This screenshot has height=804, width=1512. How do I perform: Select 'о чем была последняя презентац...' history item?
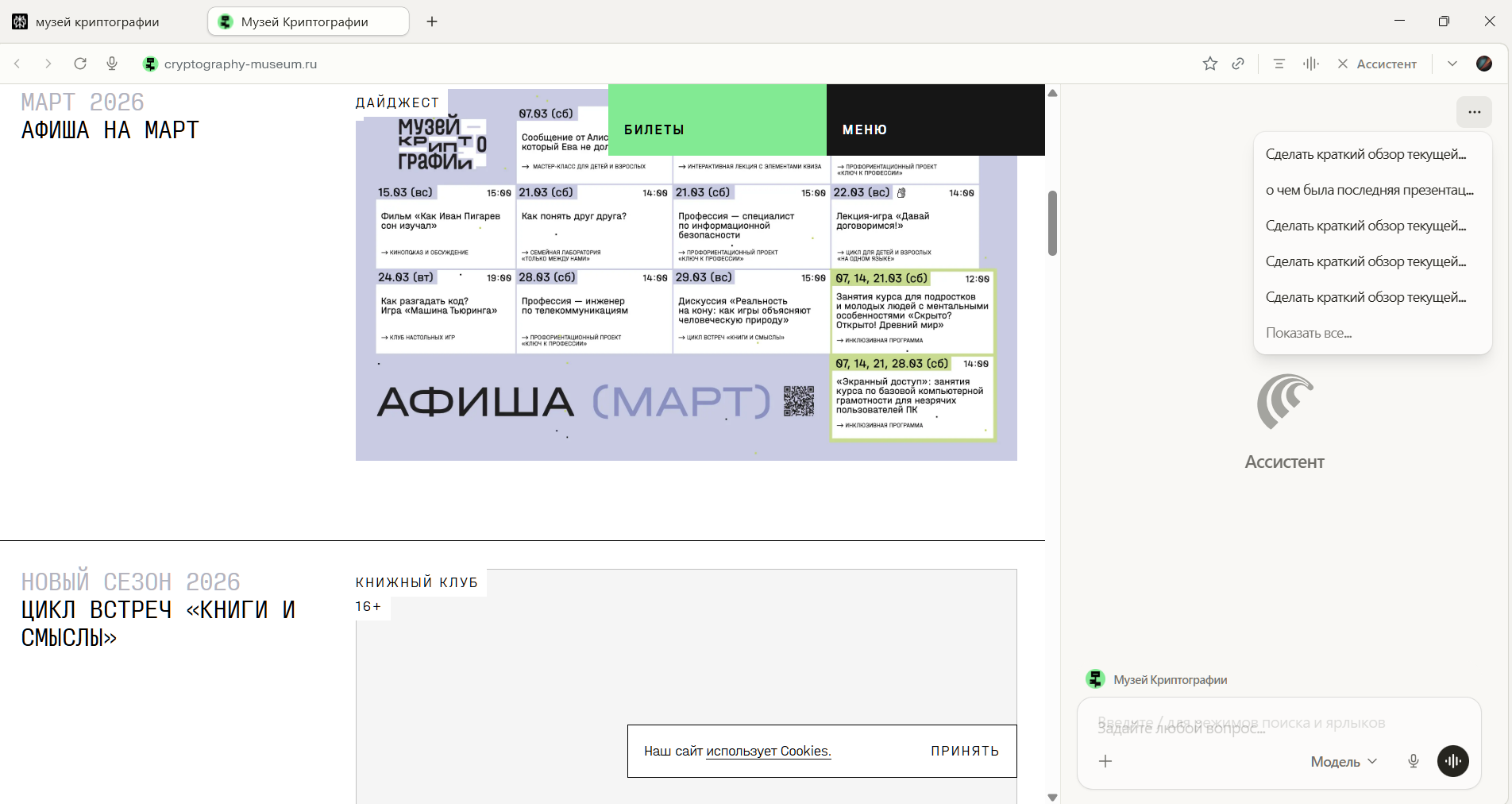(x=1369, y=190)
